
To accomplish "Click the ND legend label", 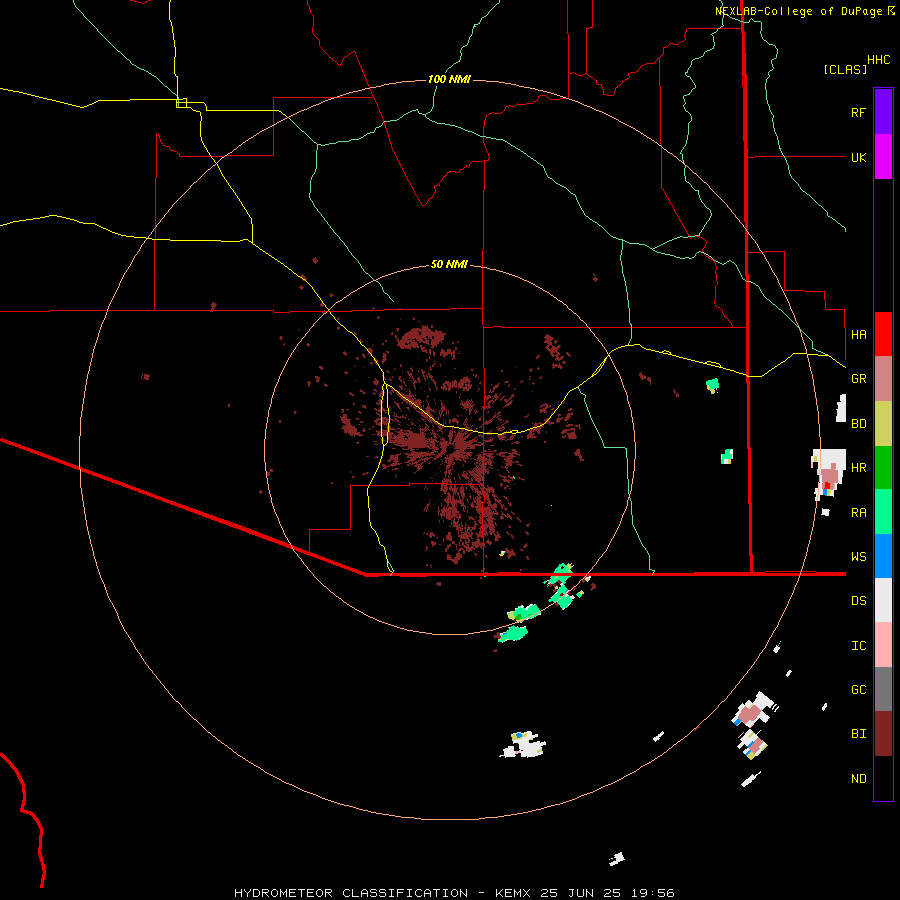I will point(858,779).
